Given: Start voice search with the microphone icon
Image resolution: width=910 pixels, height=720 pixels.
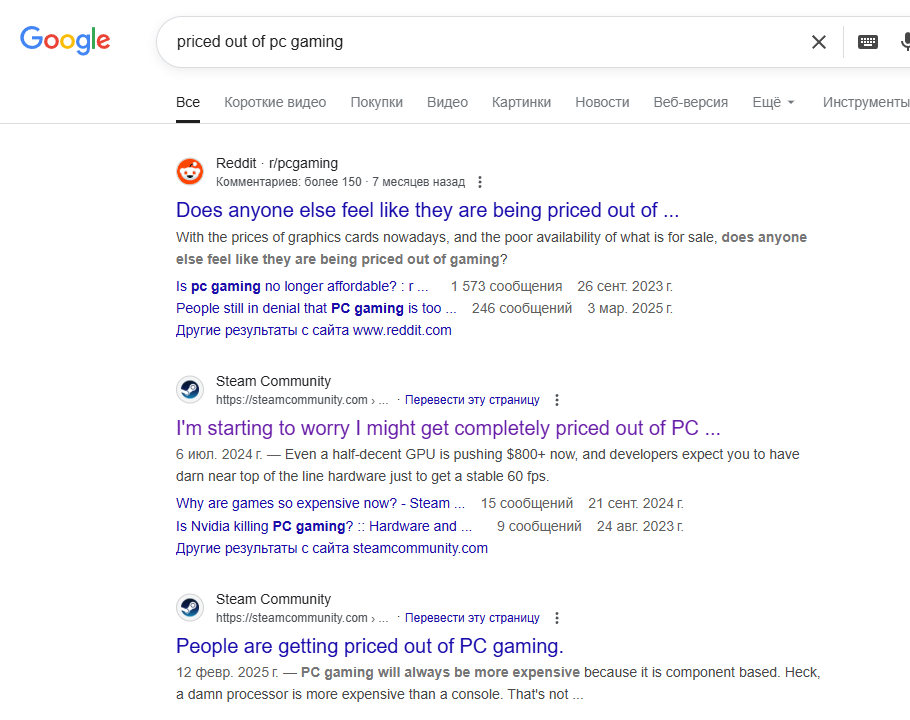Looking at the screenshot, I should [904, 42].
